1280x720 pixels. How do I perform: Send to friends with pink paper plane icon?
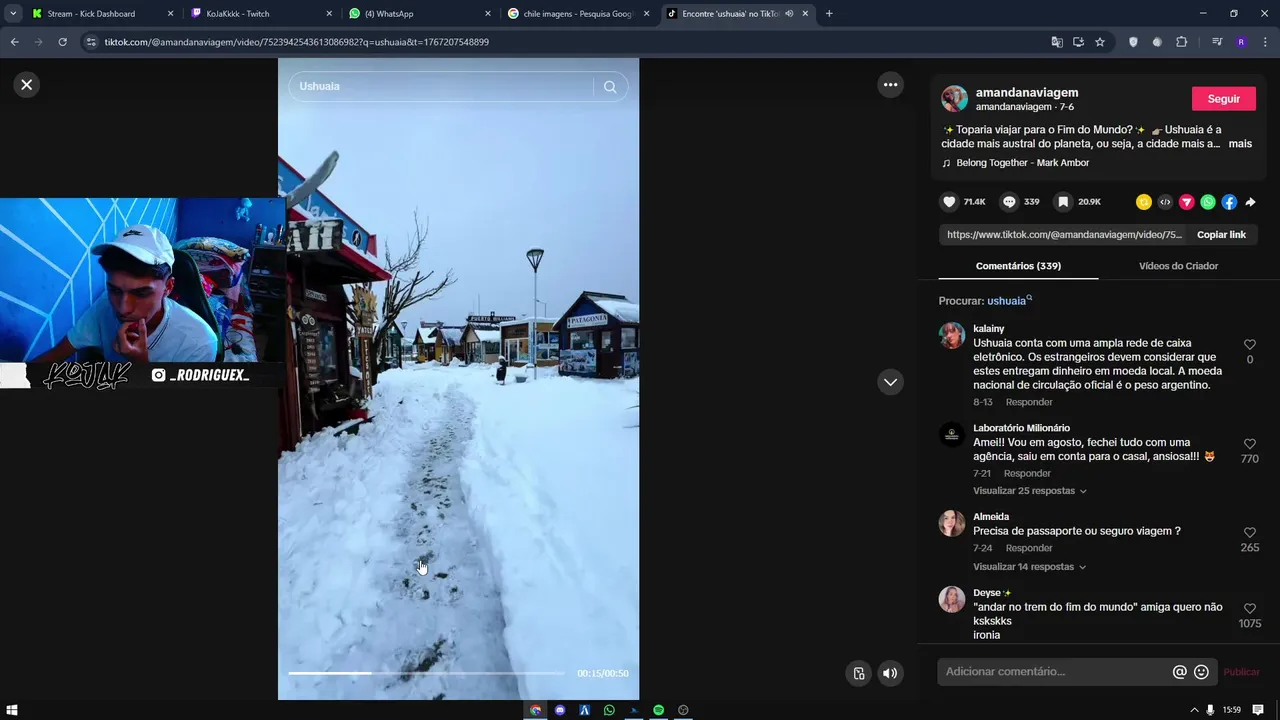pyautogui.click(x=1187, y=202)
